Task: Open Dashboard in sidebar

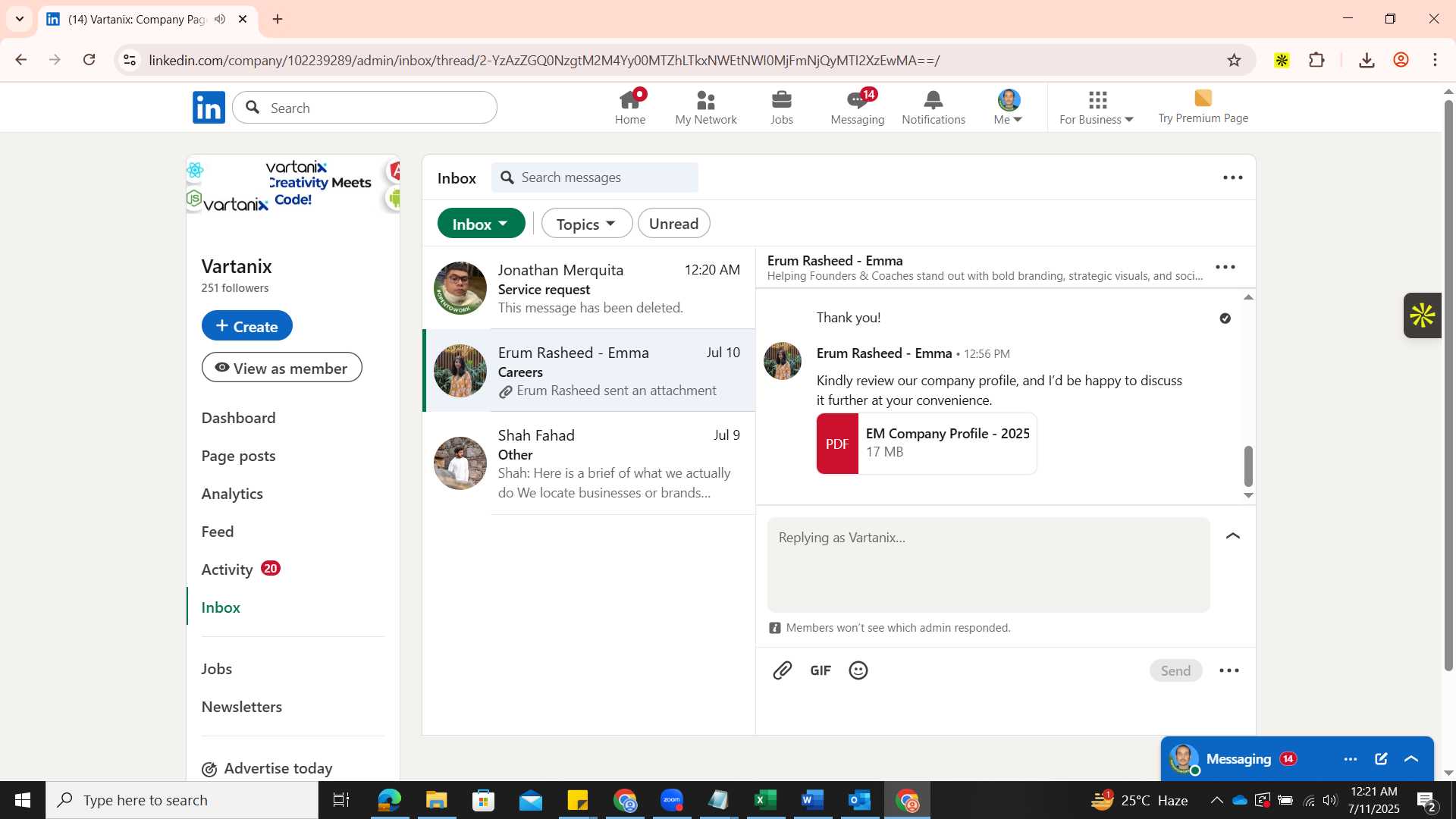Action: click(239, 418)
